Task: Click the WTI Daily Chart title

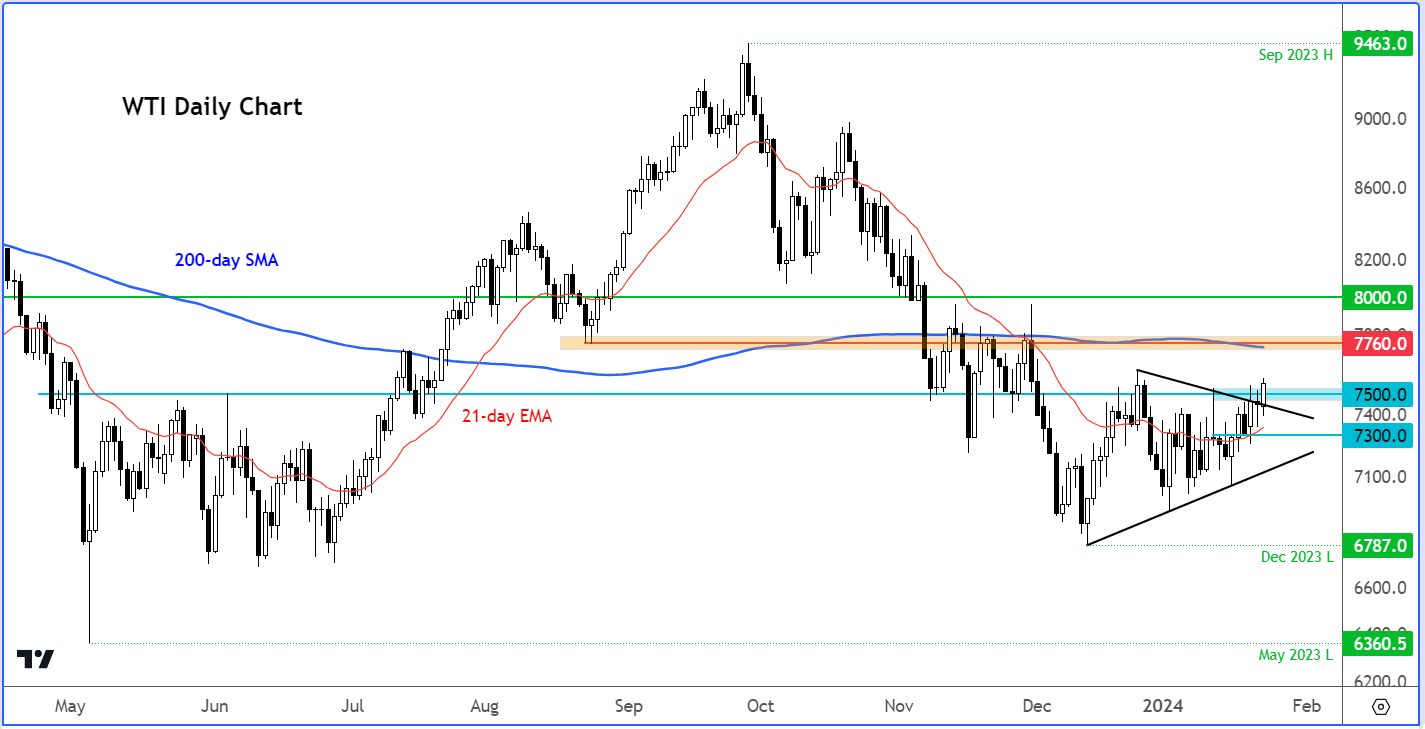Action: [212, 106]
